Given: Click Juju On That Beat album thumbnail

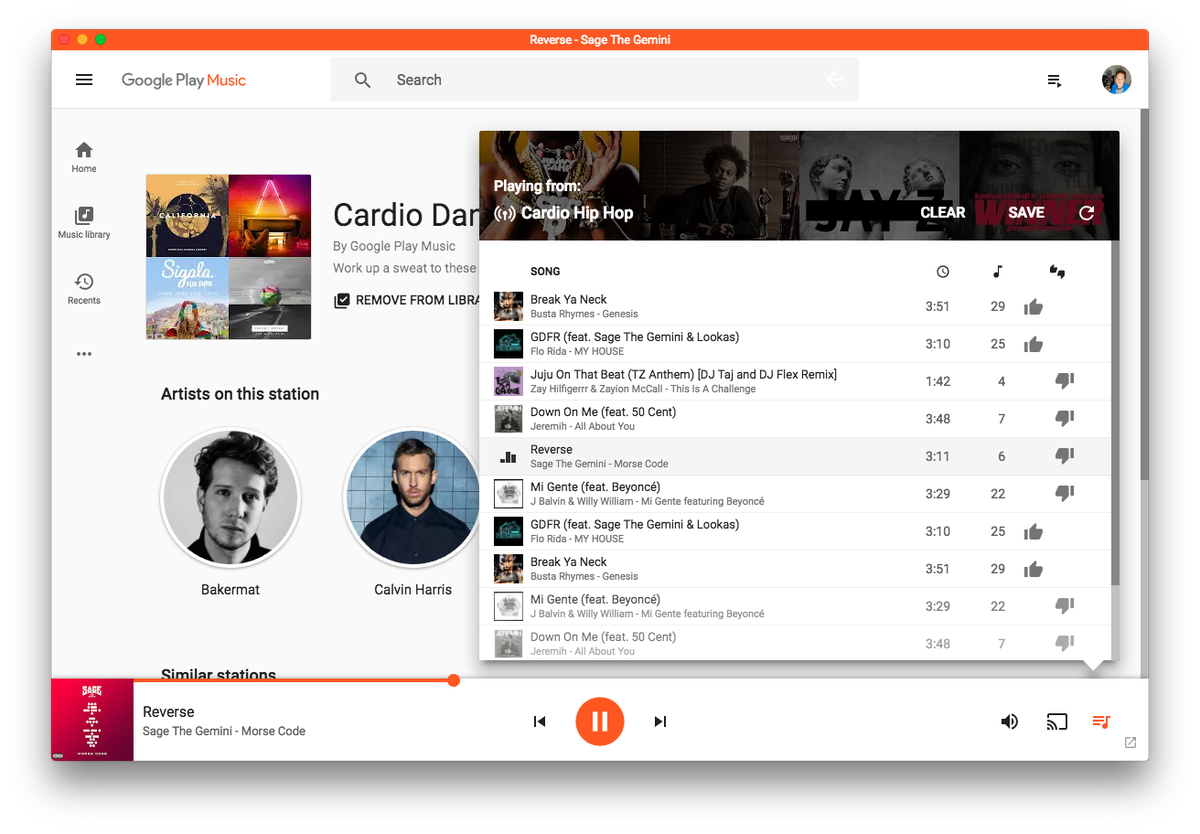Looking at the screenshot, I should pos(509,381).
